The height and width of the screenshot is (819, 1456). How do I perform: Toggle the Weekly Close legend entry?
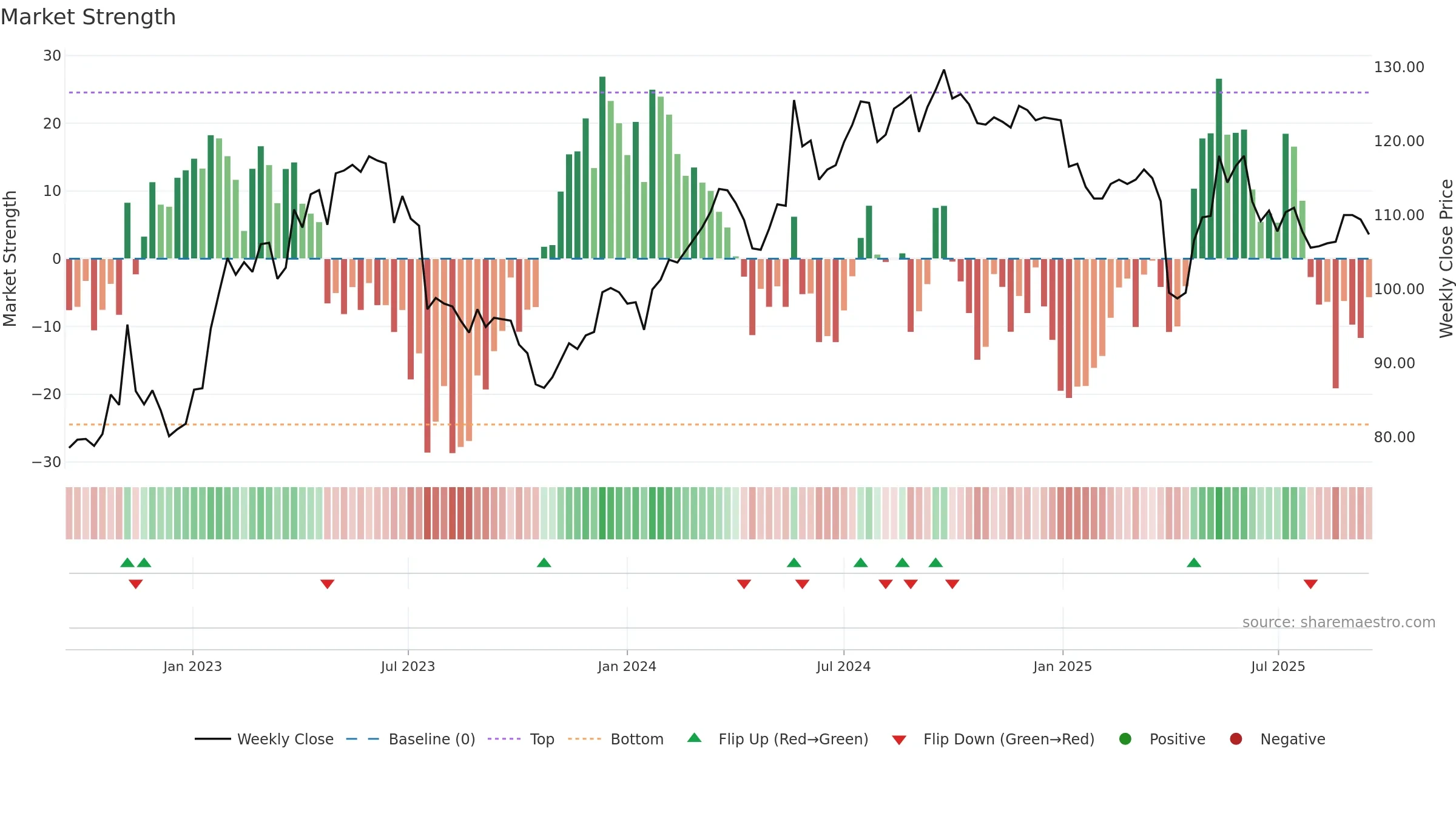[264, 739]
